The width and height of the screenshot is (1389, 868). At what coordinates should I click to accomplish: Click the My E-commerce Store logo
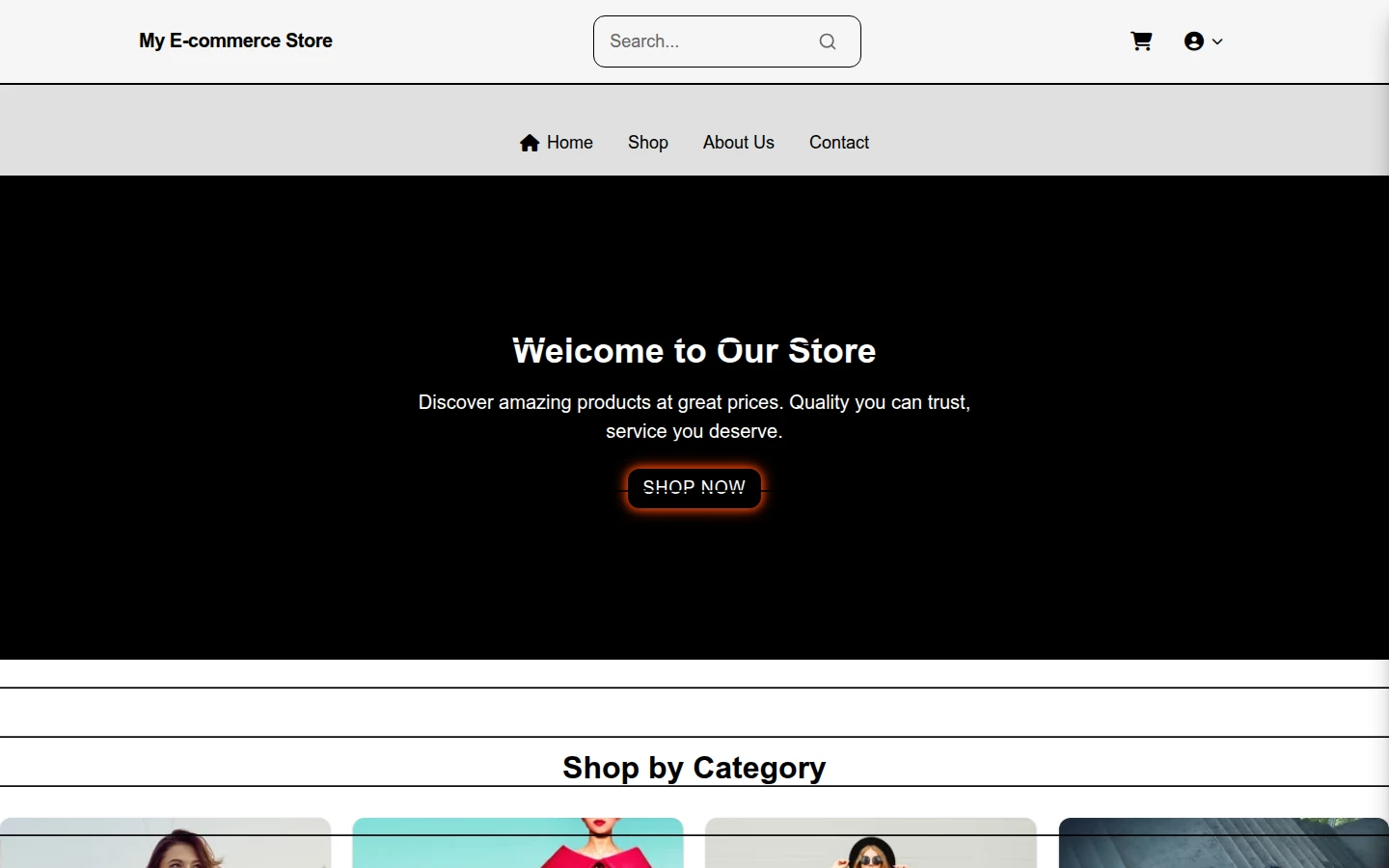[x=235, y=41]
